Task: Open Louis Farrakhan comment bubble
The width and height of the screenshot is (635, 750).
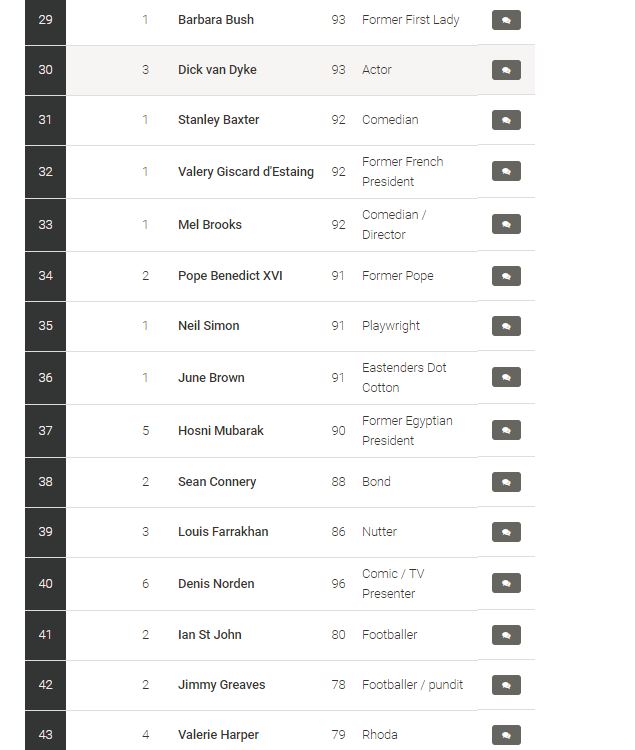Action: 506,532
